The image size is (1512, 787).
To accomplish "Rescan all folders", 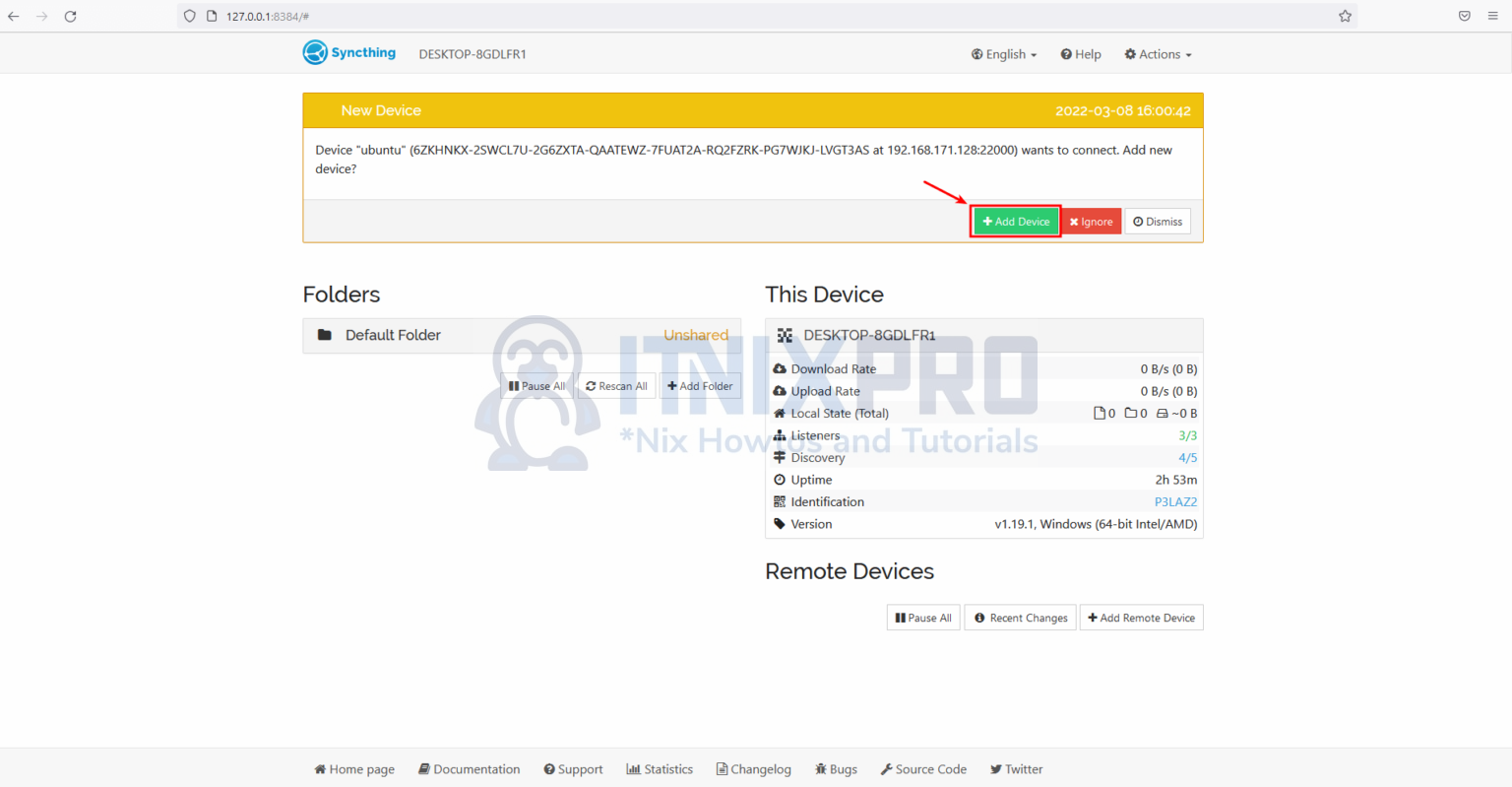I will tap(615, 385).
